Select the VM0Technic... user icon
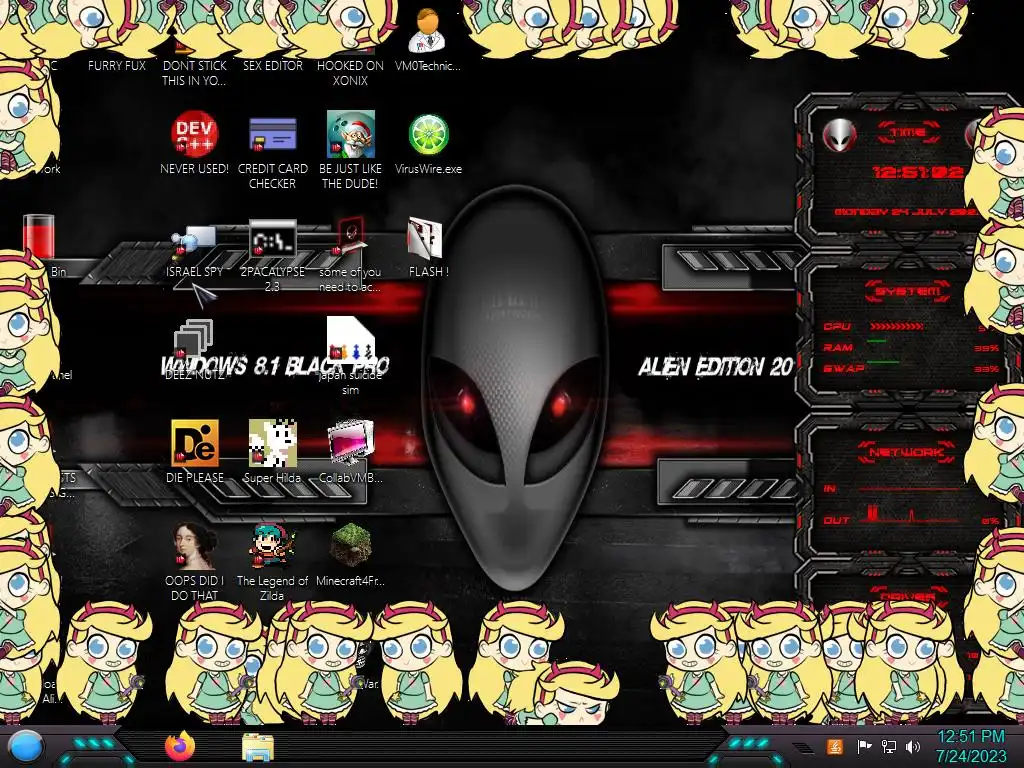The width and height of the screenshot is (1024, 768). pyautogui.click(x=428, y=31)
